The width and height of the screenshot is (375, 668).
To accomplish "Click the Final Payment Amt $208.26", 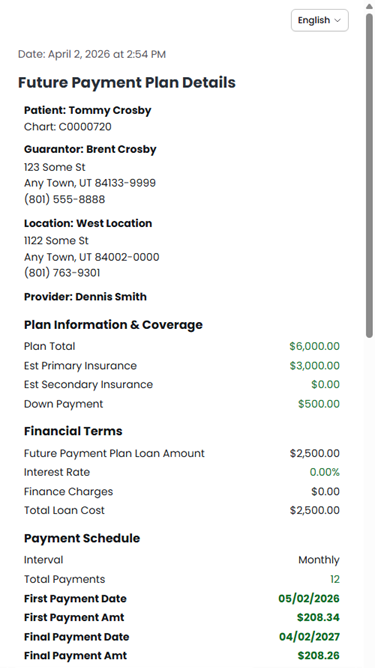I will (318, 655).
